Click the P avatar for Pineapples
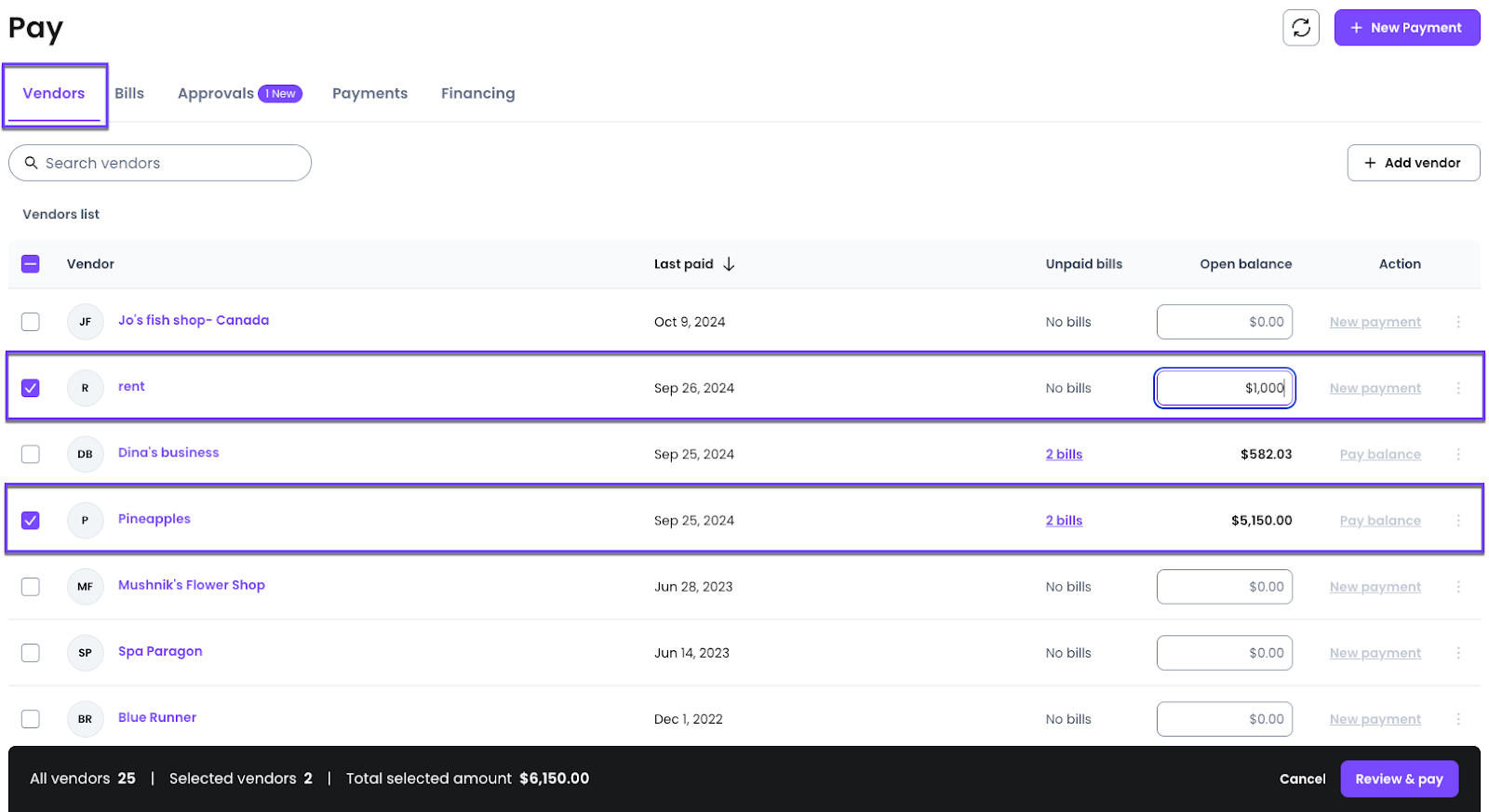This screenshot has height=812, width=1489. [x=85, y=520]
